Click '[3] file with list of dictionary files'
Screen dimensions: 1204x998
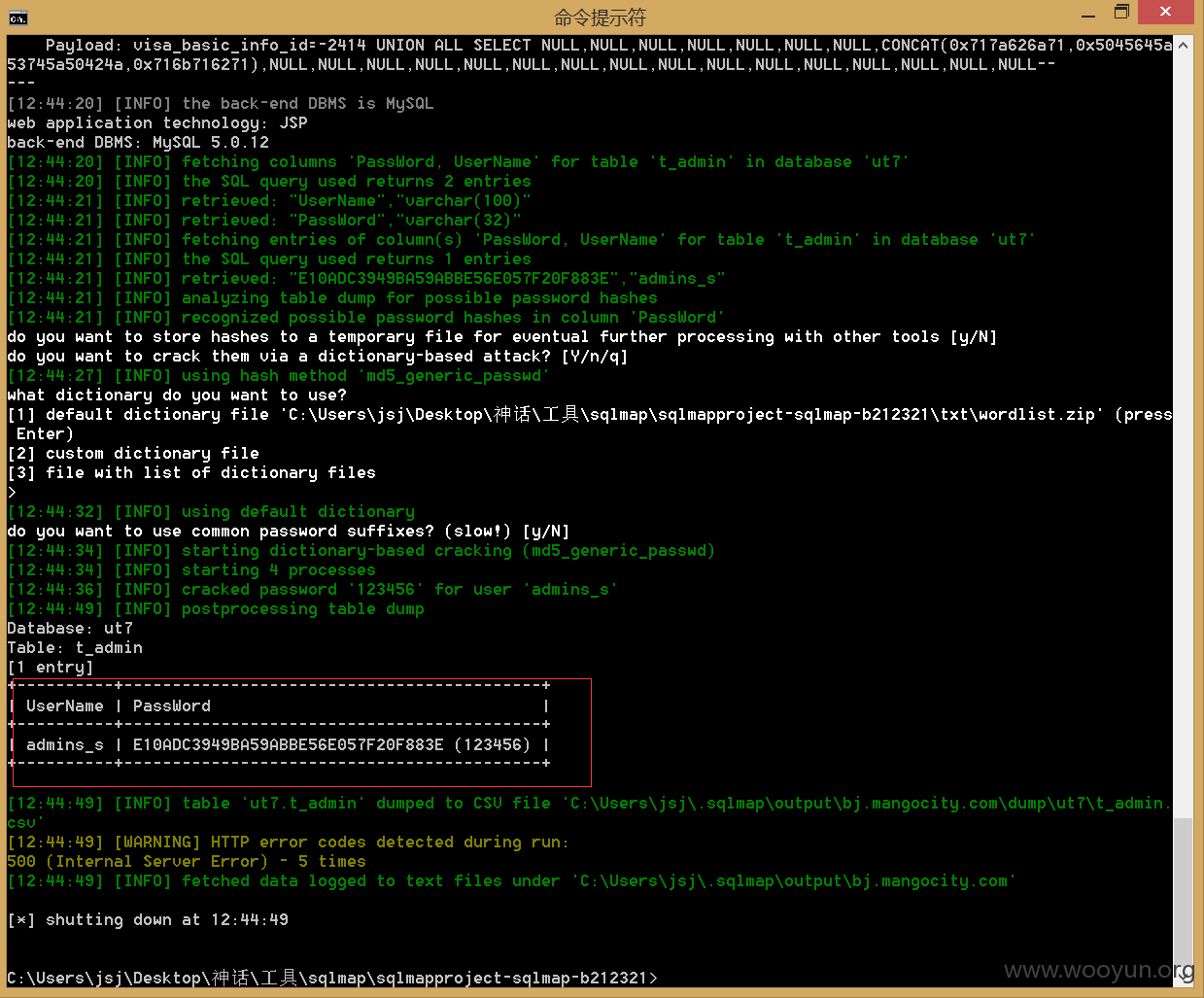point(191,472)
